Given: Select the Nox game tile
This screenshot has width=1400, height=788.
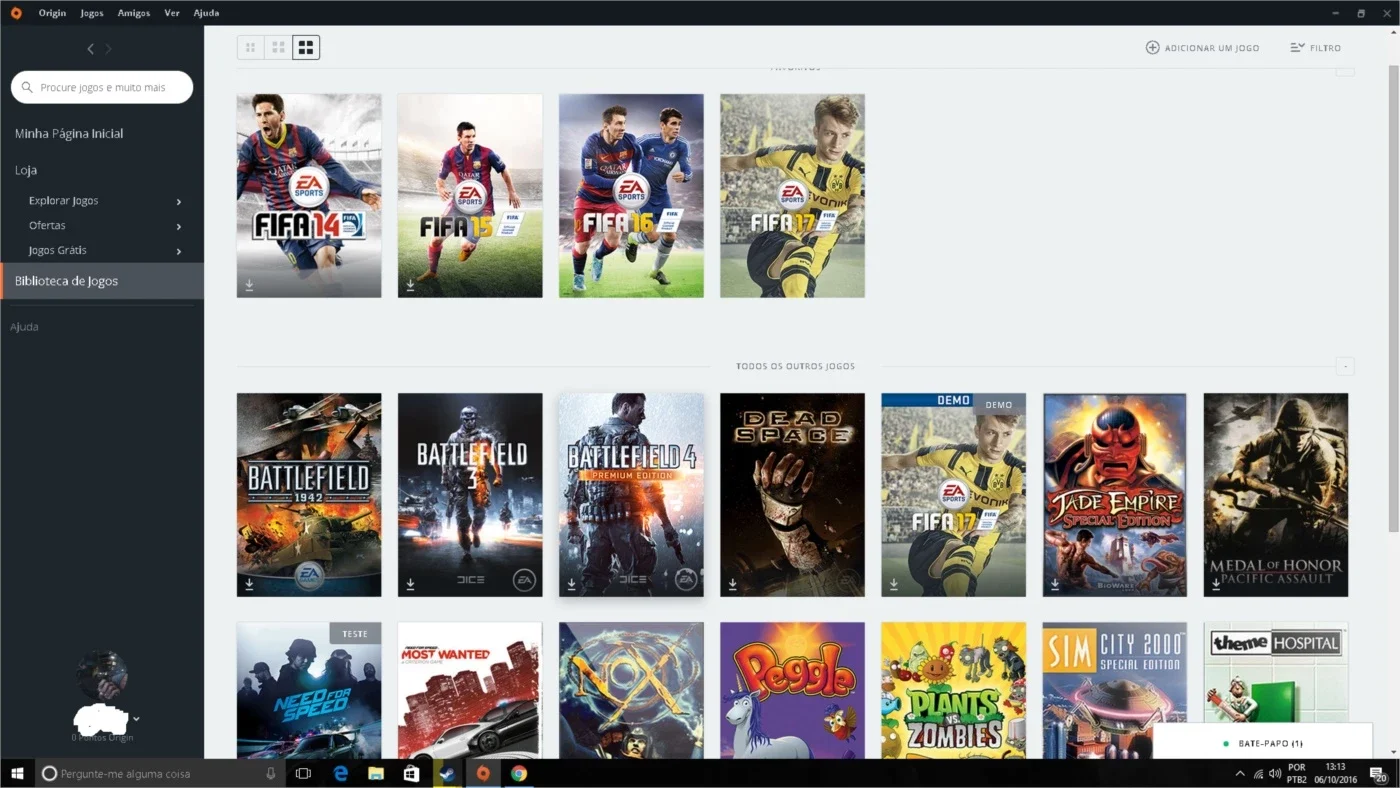Looking at the screenshot, I should point(631,690).
